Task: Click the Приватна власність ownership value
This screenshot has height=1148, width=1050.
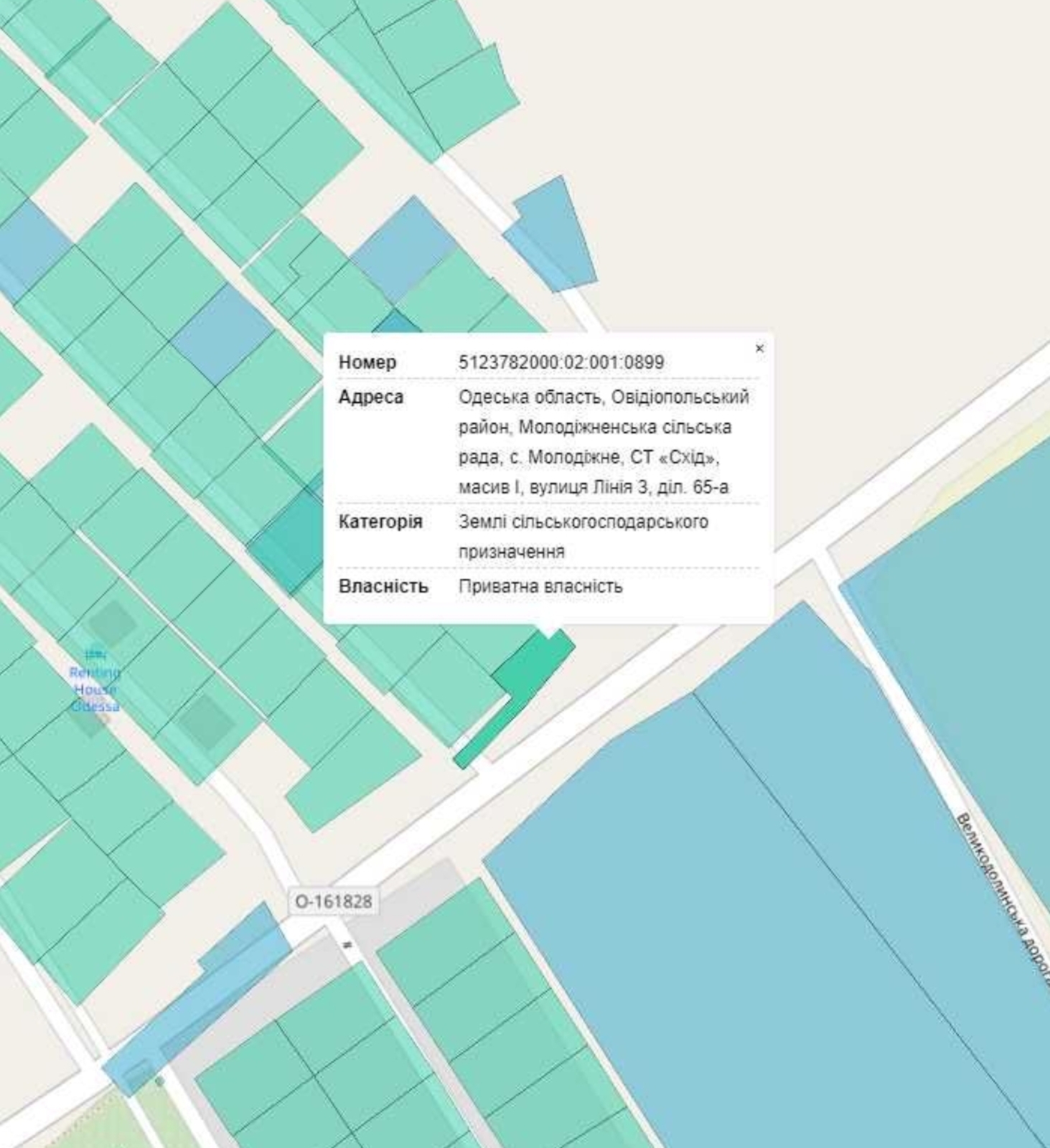Action: coord(540,586)
